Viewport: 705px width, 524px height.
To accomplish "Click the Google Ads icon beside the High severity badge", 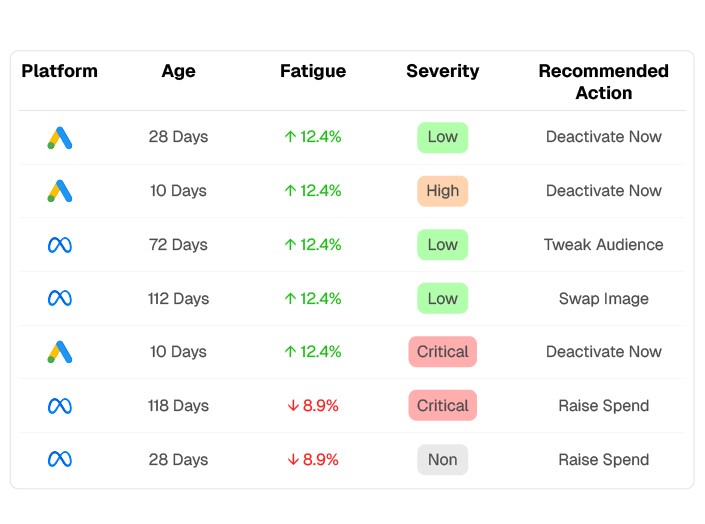I will coord(59,191).
